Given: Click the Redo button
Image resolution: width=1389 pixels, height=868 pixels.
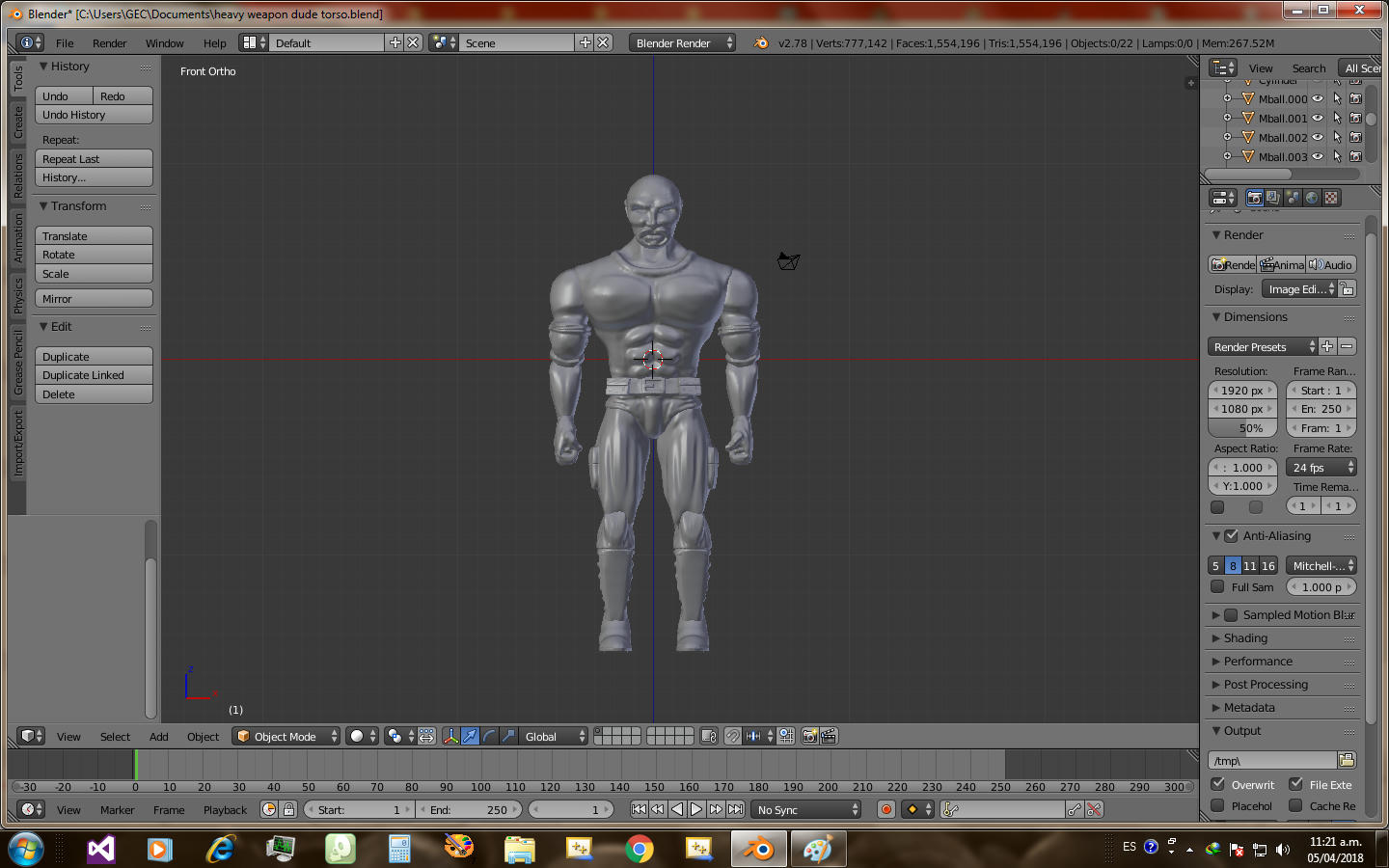Looking at the screenshot, I should point(123,95).
